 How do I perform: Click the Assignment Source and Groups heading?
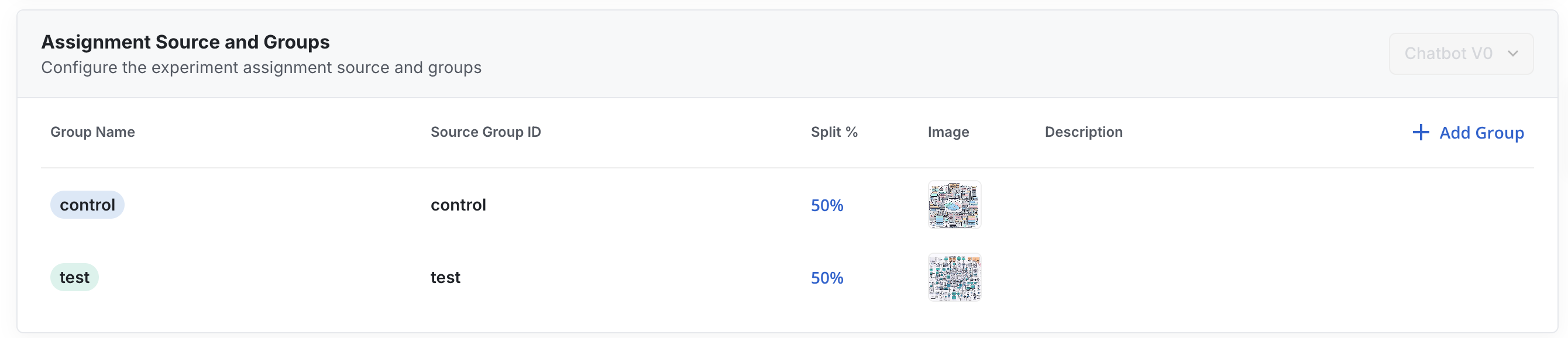coord(185,42)
